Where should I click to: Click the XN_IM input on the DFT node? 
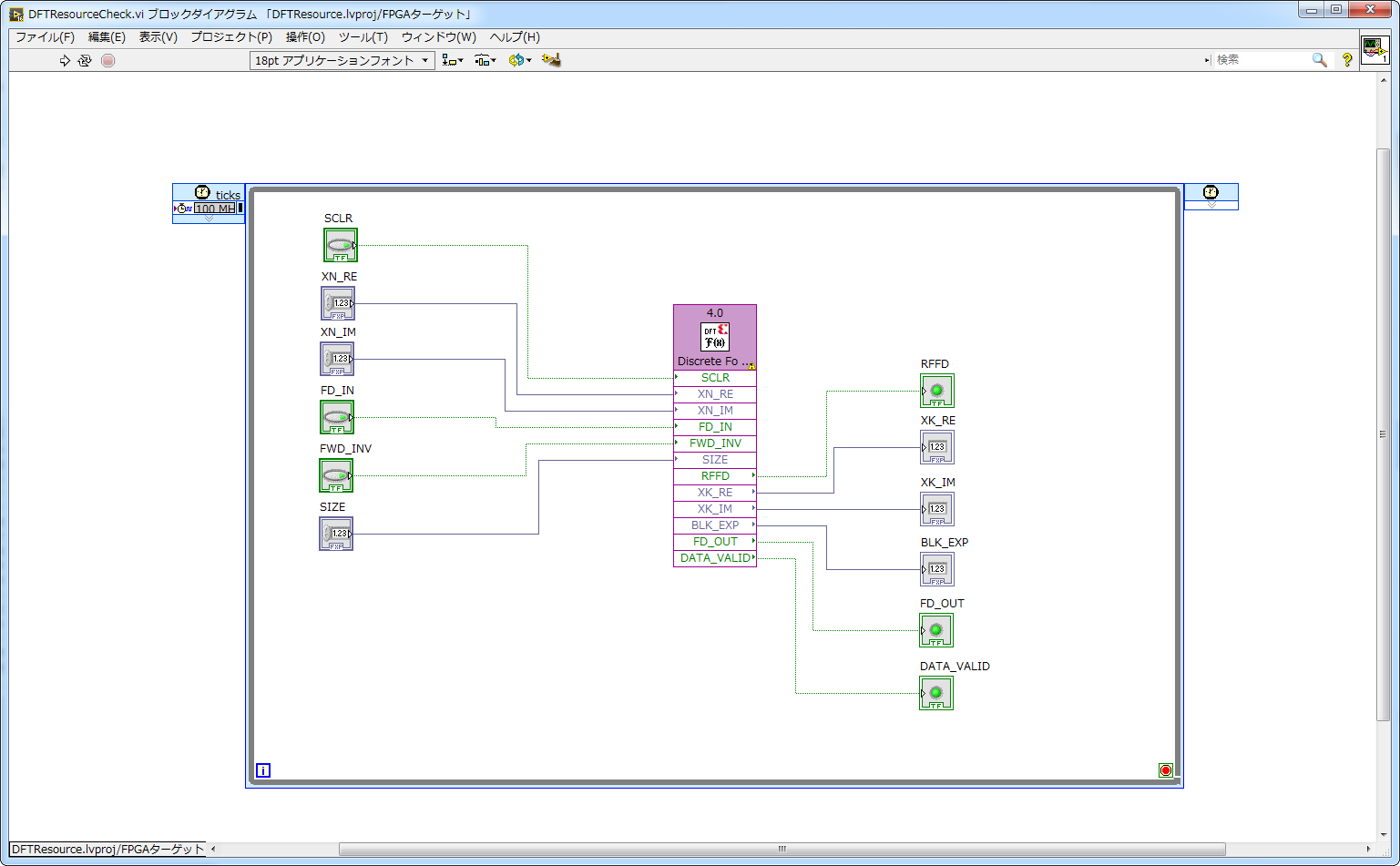coord(715,411)
